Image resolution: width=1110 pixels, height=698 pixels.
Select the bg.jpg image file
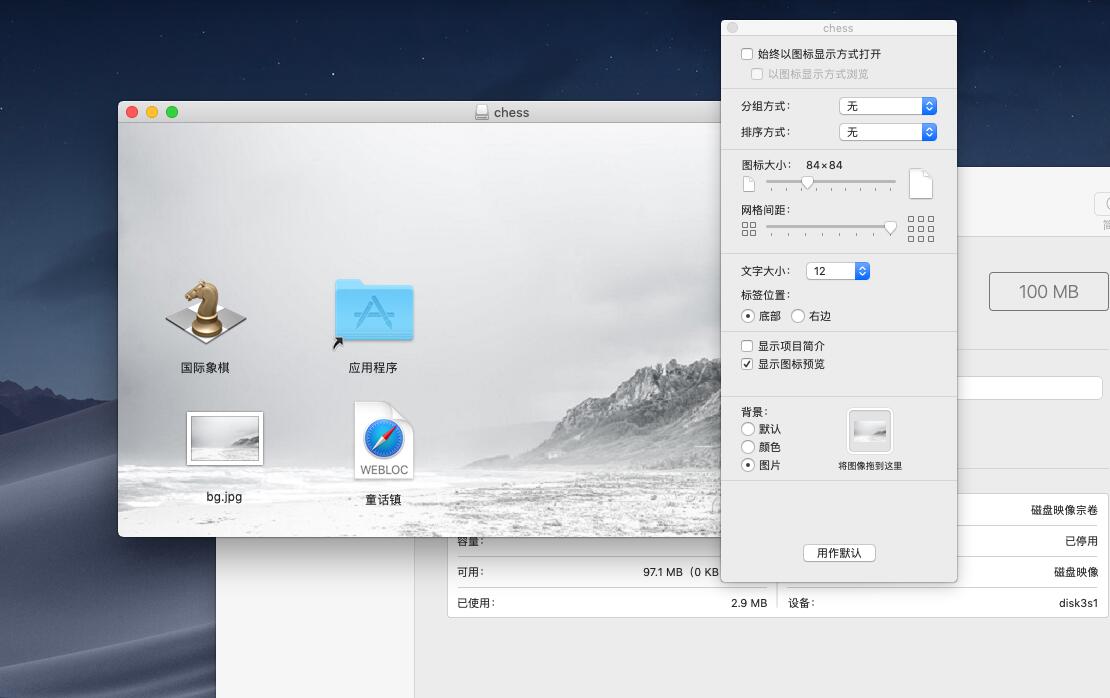(x=224, y=437)
